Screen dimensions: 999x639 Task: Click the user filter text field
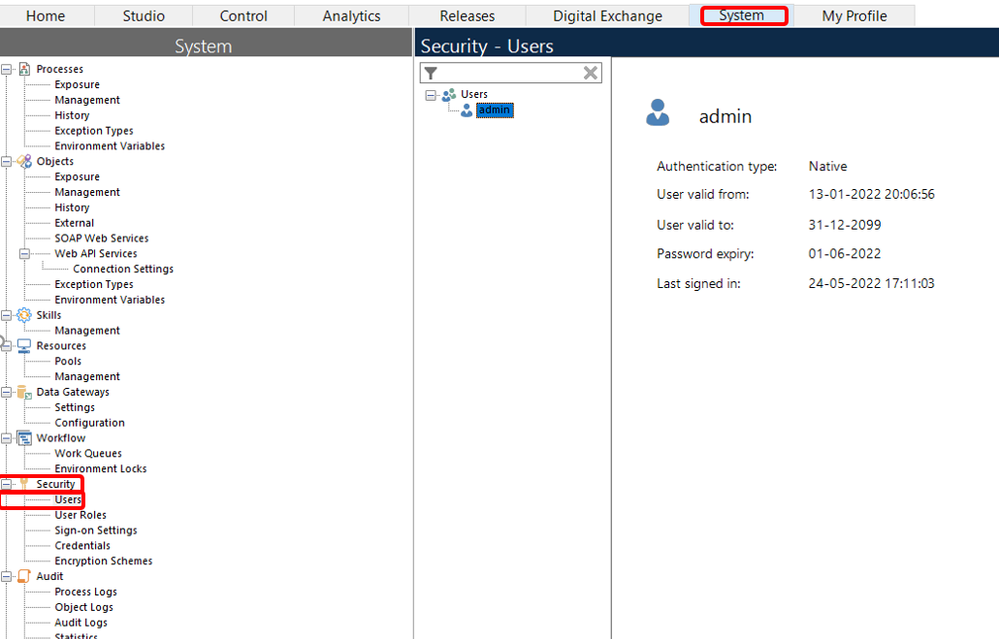pyautogui.click(x=510, y=73)
